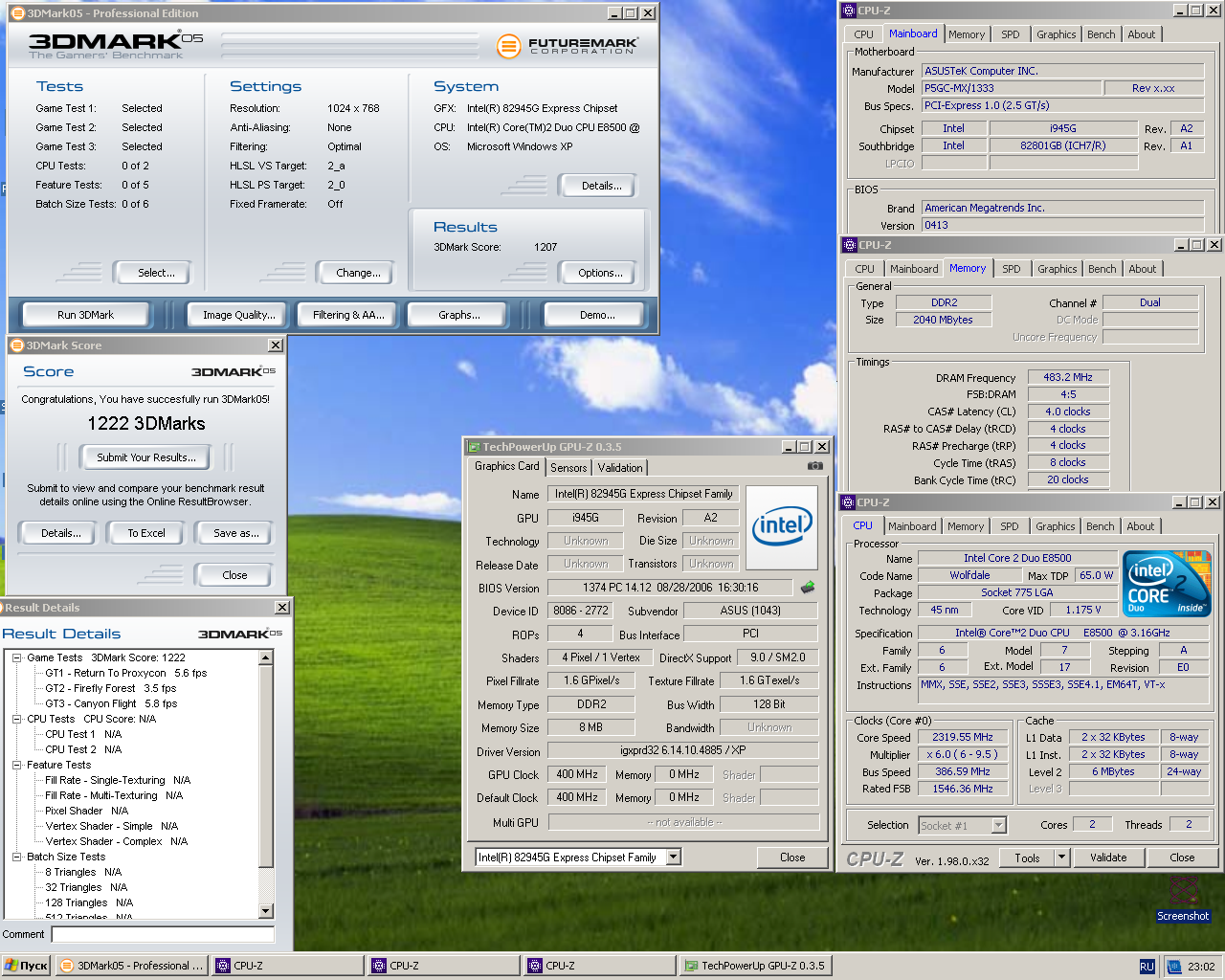This screenshot has height=980, width=1225.
Task: Click the Filtering & AA button
Action: pos(348,315)
